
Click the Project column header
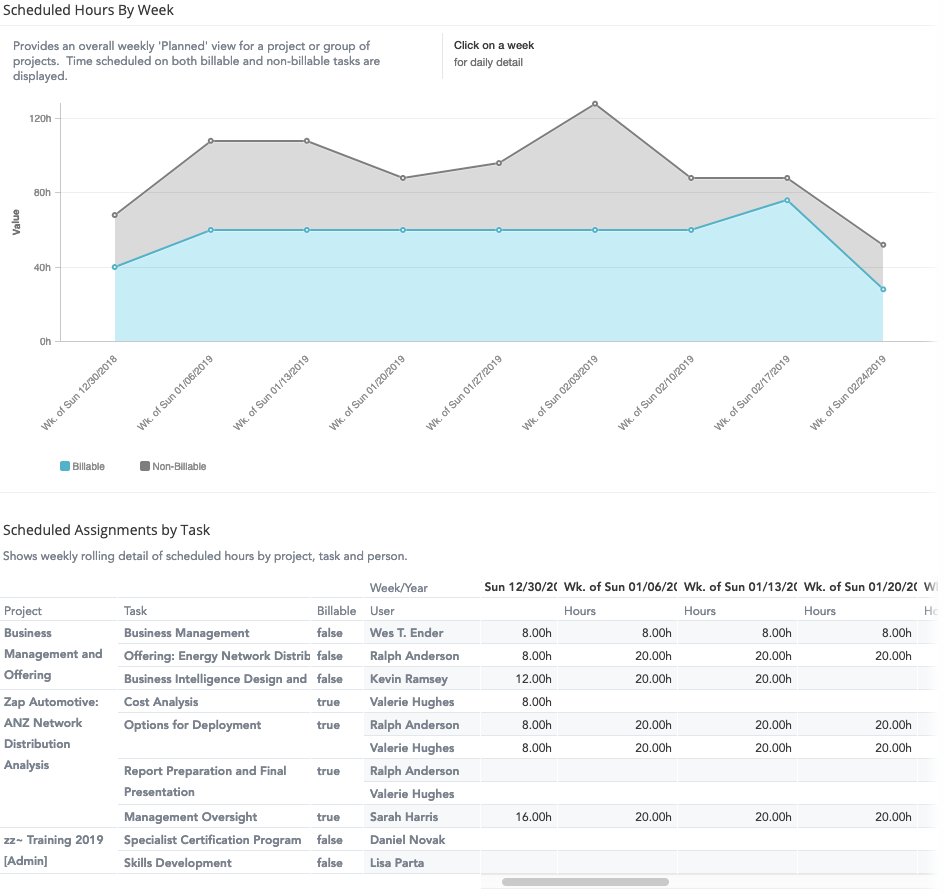[x=23, y=611]
